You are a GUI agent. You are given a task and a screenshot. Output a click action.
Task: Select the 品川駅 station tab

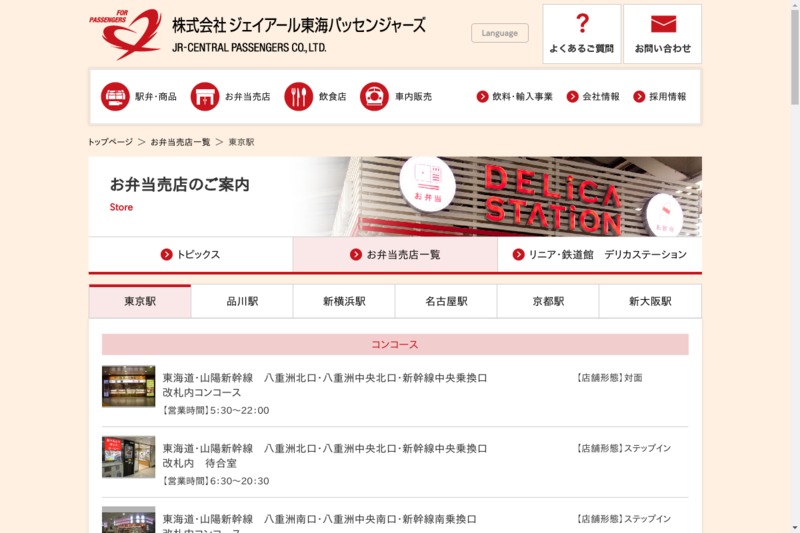coord(242,301)
